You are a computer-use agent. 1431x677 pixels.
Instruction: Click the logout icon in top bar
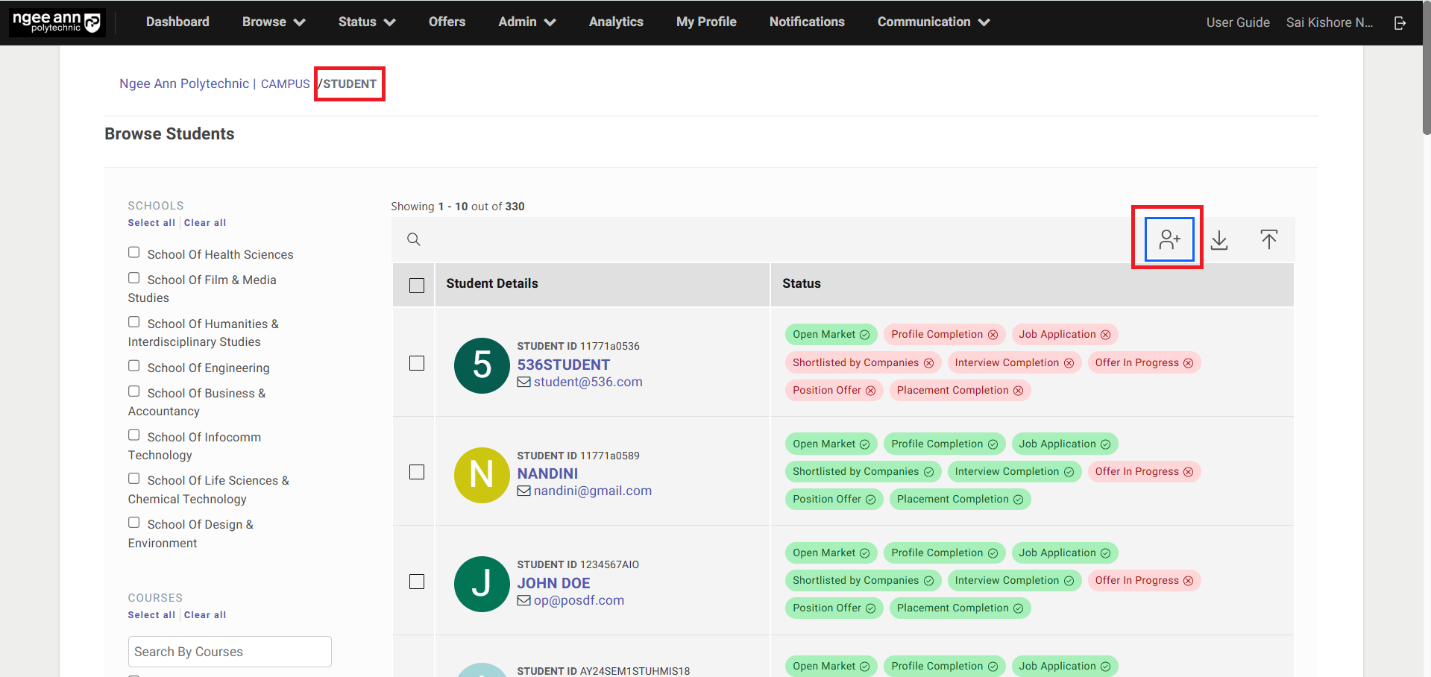tap(1400, 22)
